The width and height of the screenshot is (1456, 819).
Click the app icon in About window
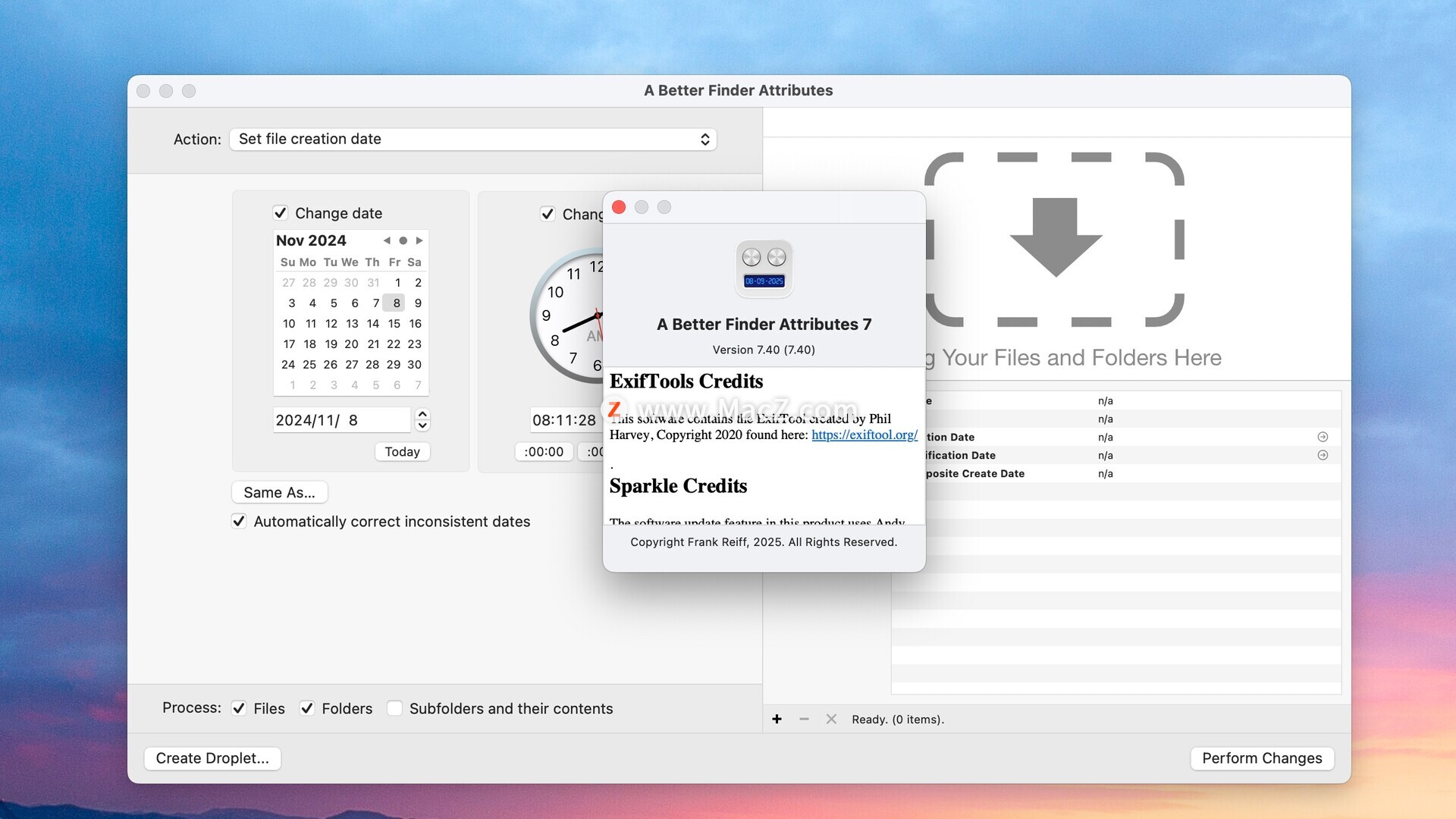click(x=764, y=268)
